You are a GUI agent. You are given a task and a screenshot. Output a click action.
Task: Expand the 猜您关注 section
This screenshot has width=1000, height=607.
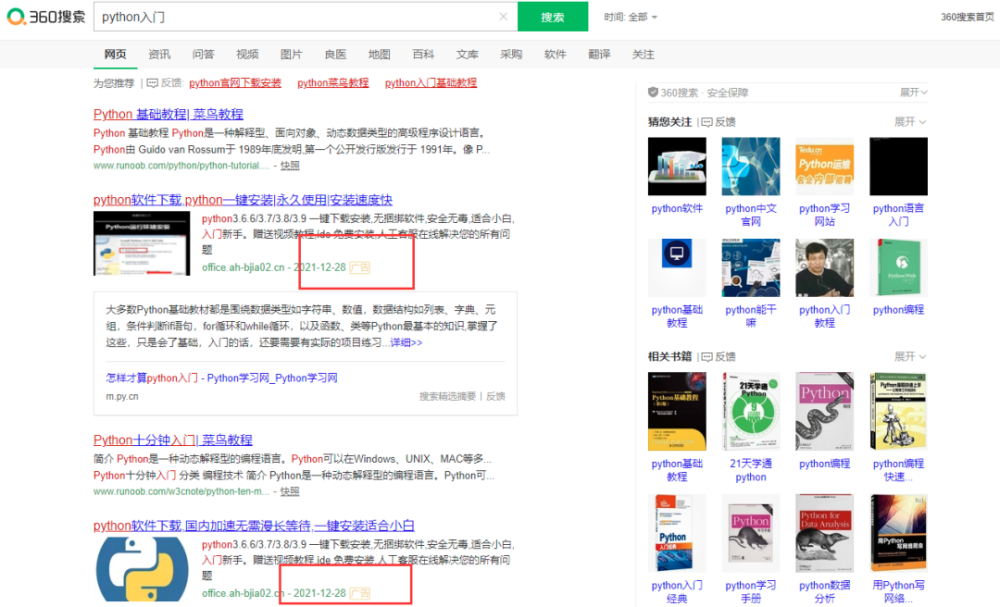(911, 122)
